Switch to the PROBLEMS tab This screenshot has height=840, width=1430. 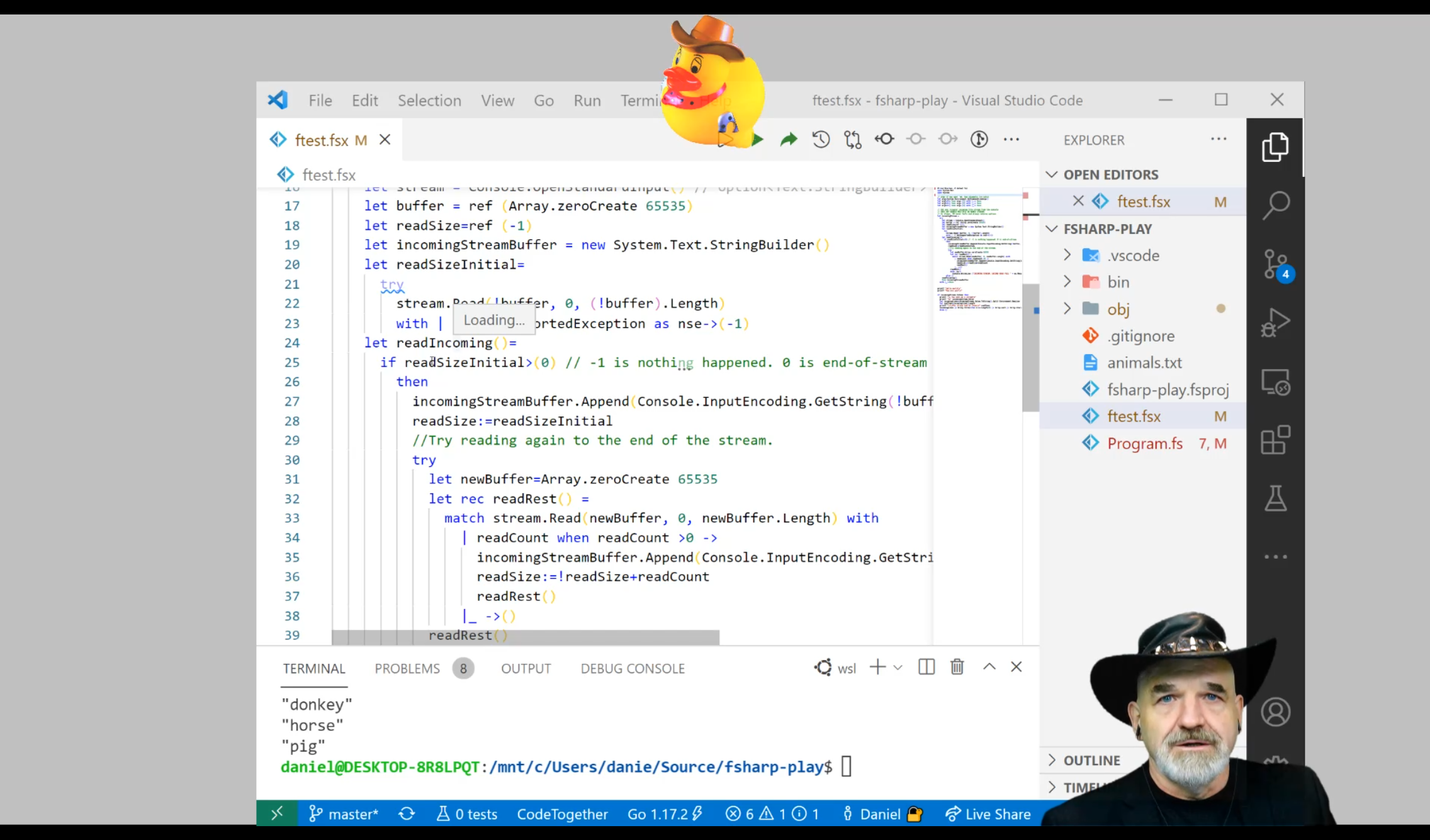pos(424,668)
